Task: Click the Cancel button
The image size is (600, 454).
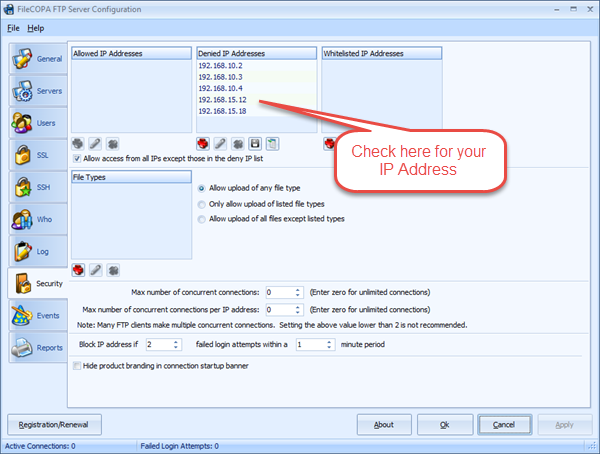Action: (x=504, y=425)
